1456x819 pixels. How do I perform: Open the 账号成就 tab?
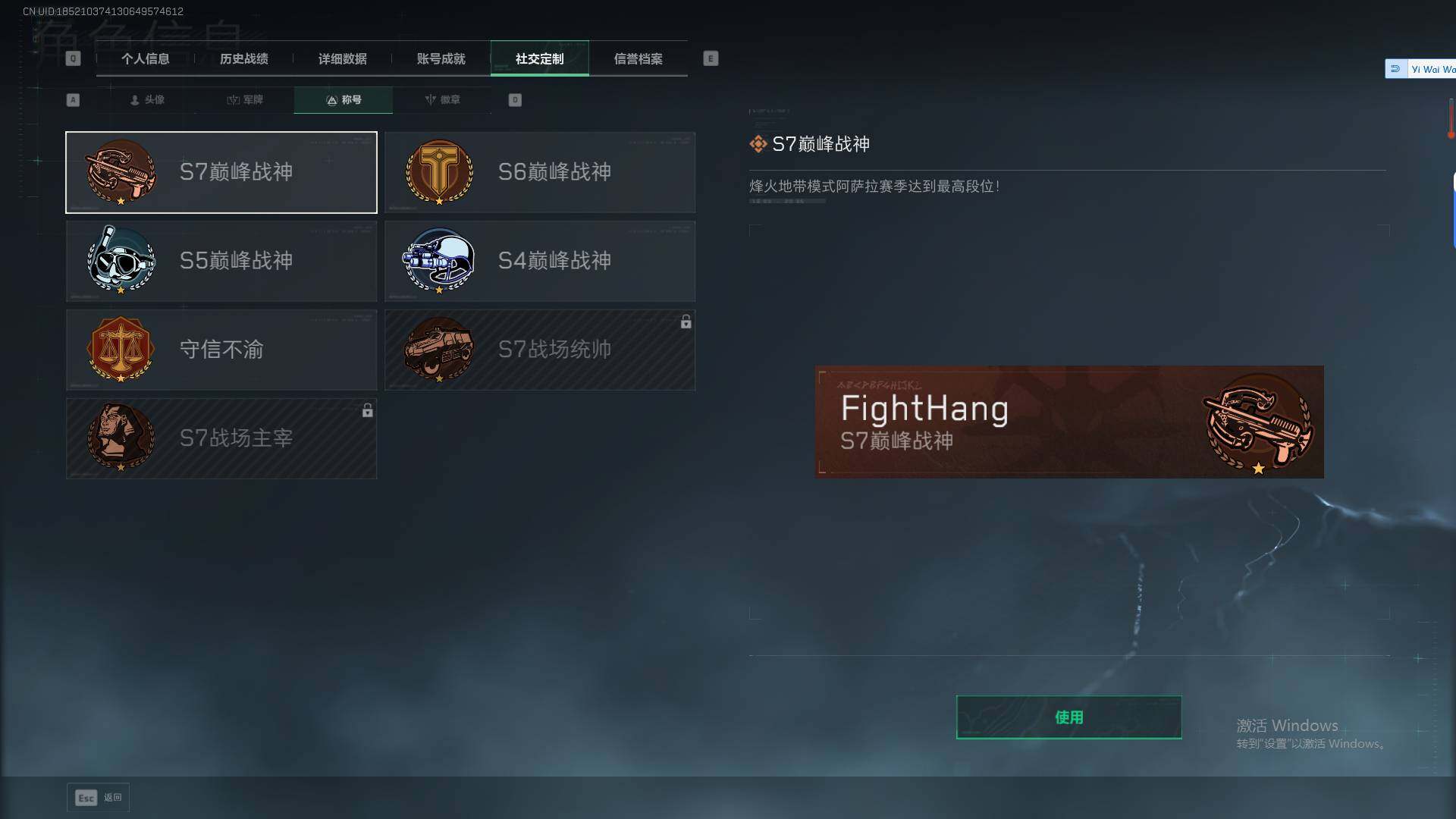[441, 58]
